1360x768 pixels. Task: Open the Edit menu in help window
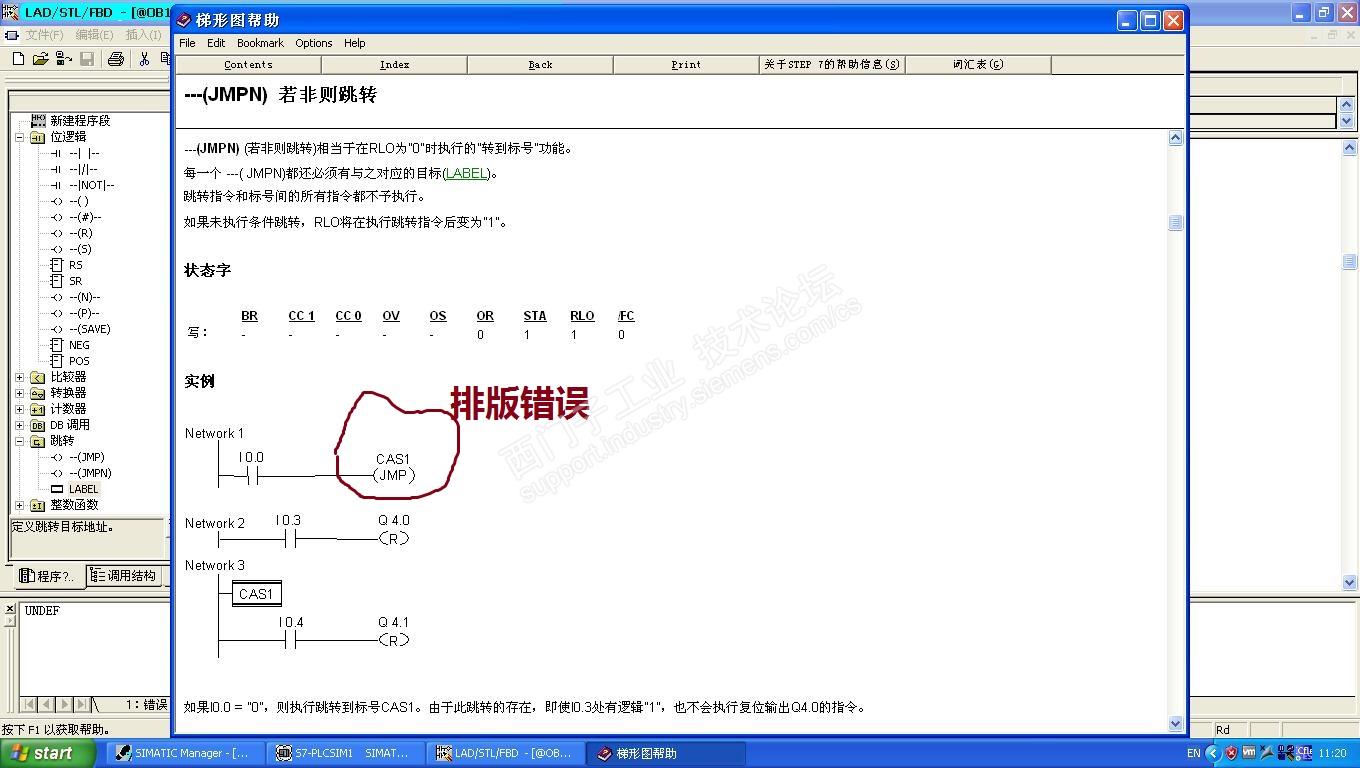tap(216, 43)
